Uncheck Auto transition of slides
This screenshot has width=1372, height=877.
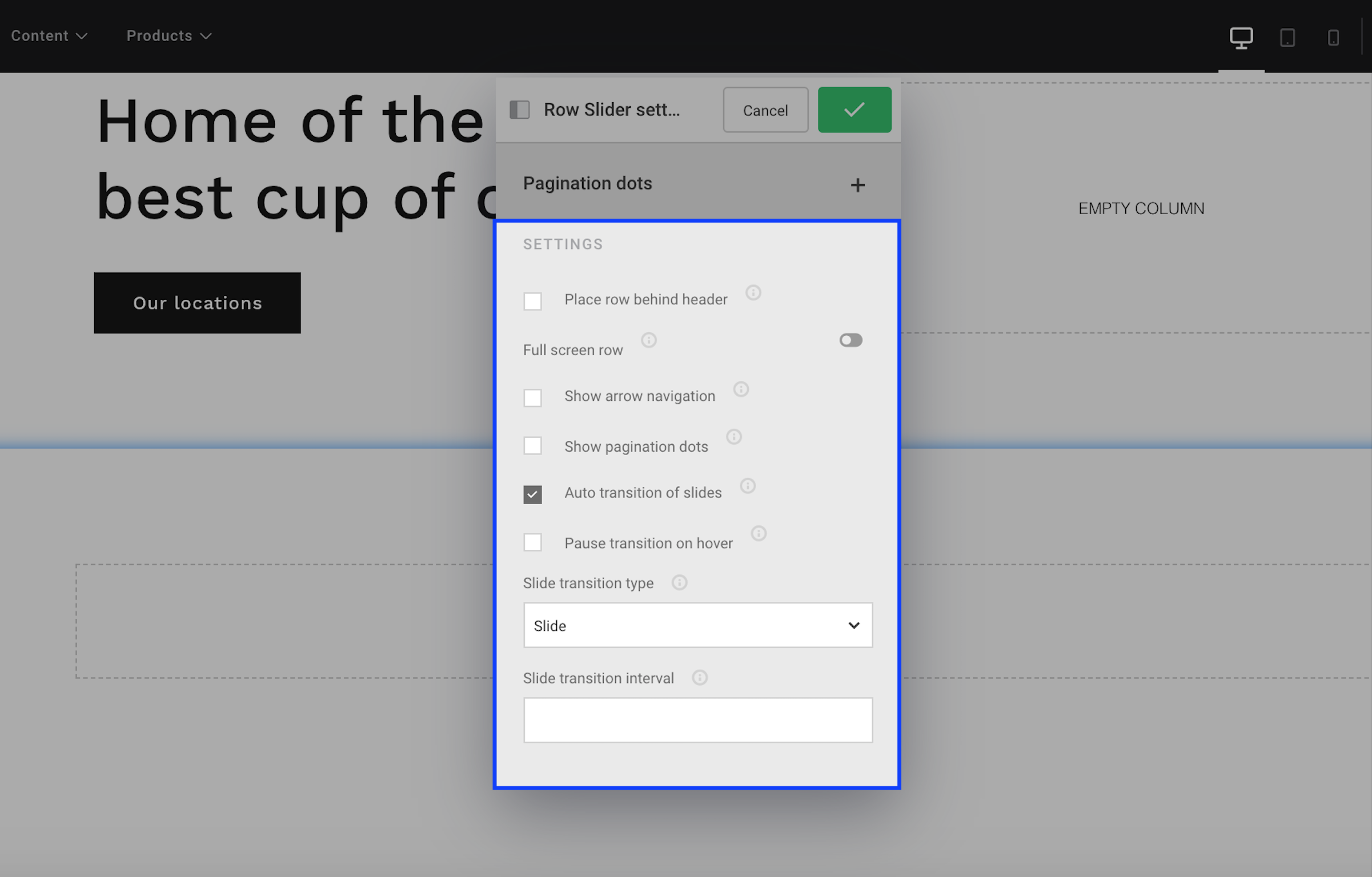click(x=532, y=494)
